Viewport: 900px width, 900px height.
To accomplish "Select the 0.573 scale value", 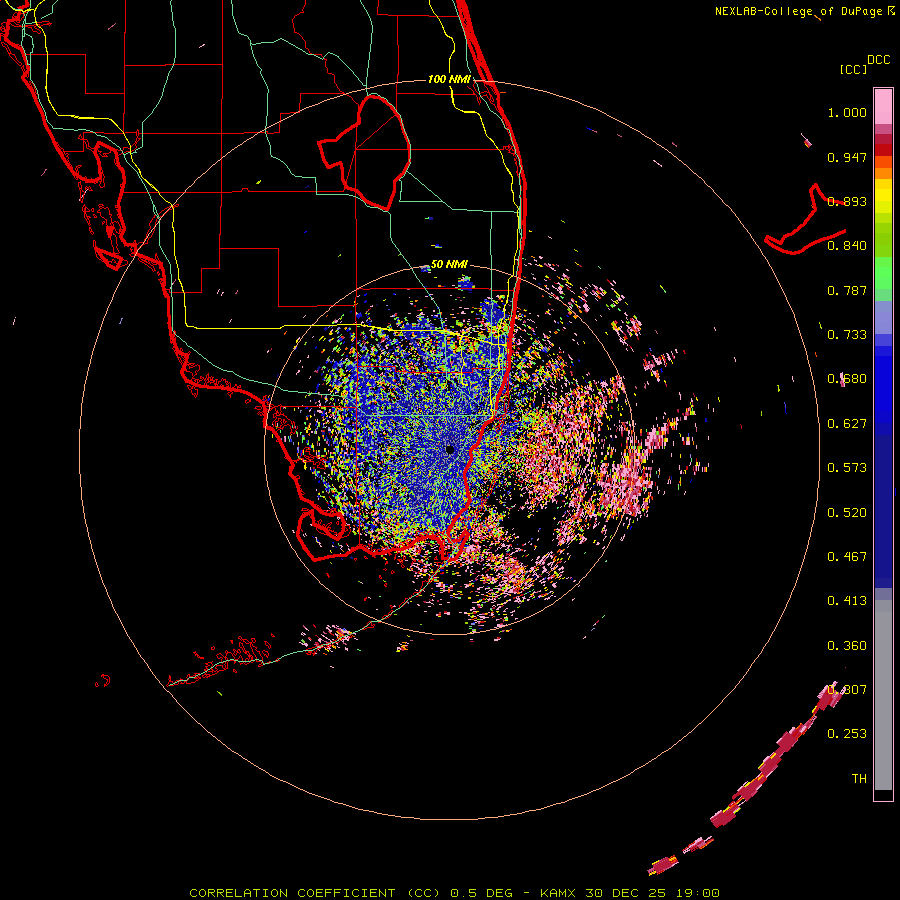I will point(847,468).
